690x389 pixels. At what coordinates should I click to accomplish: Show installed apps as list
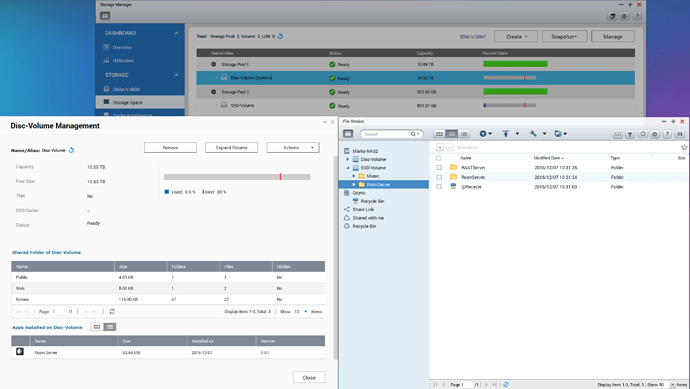point(110,327)
